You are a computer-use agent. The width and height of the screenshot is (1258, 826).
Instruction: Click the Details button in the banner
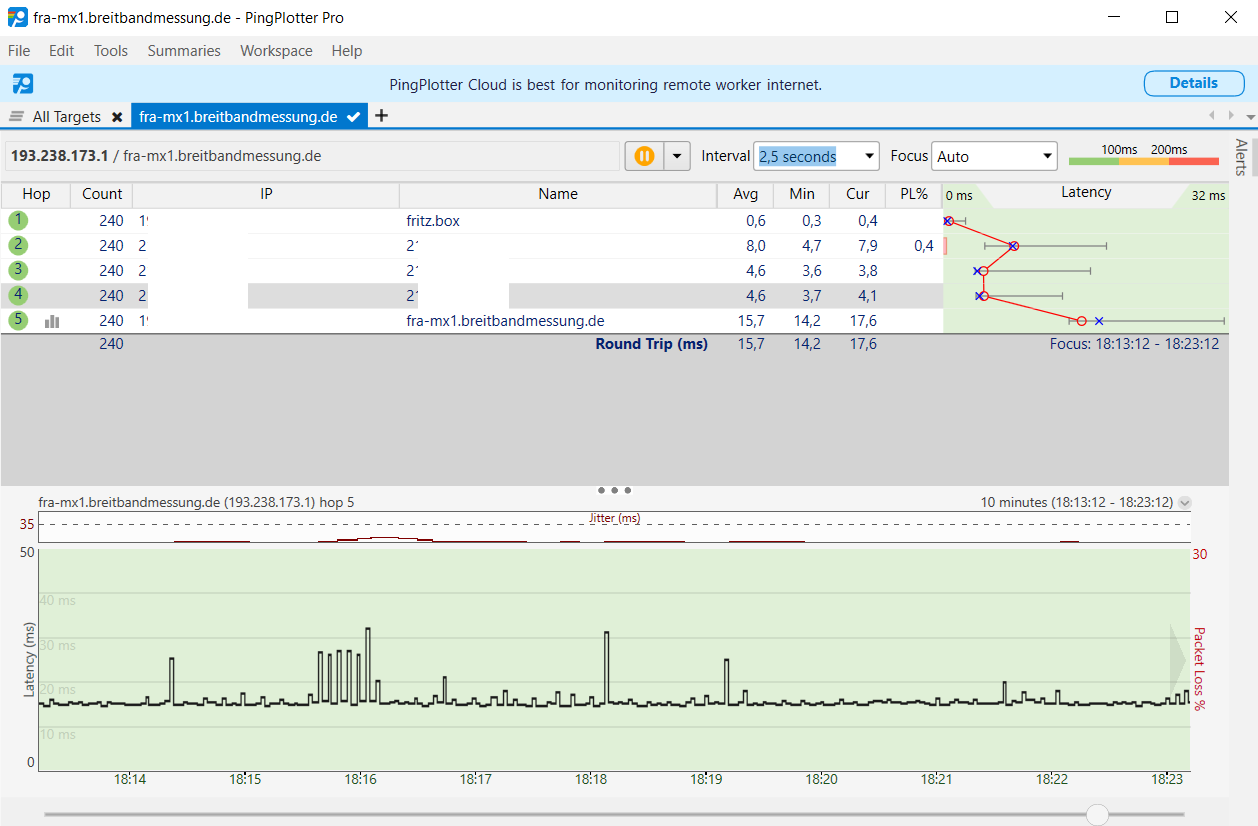1194,83
